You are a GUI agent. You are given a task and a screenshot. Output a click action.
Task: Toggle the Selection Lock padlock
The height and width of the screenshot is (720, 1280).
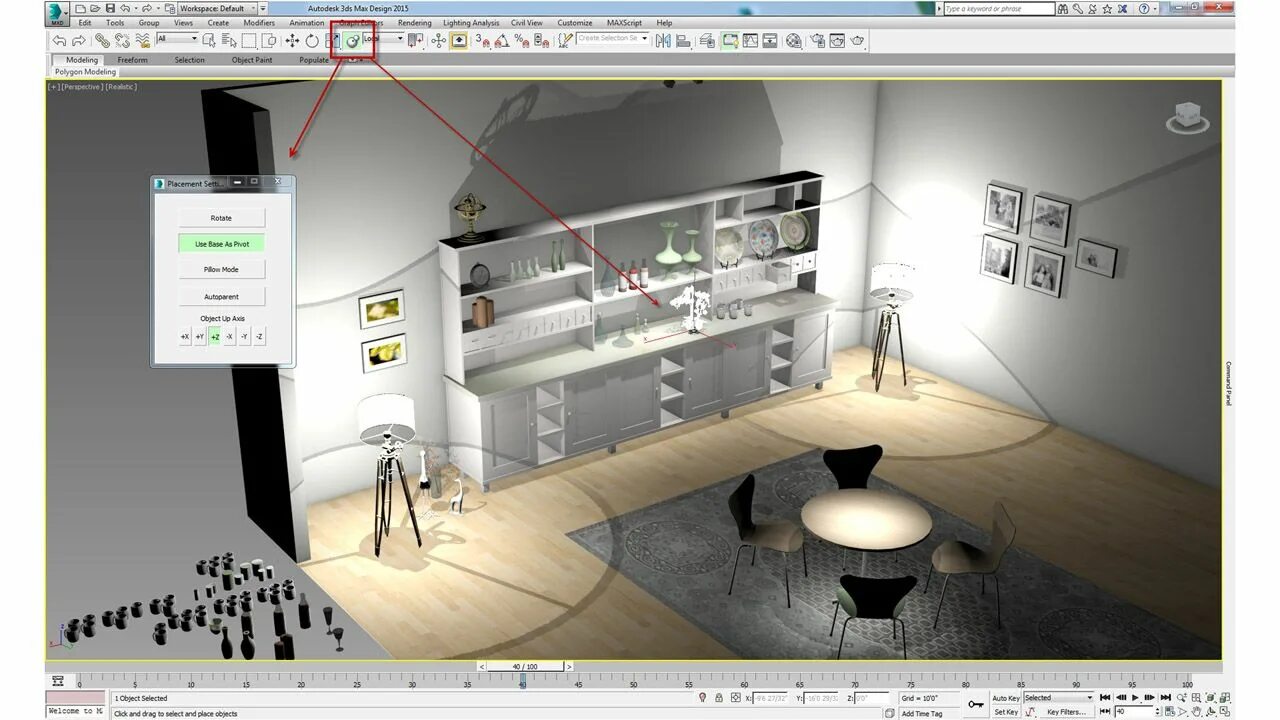click(x=719, y=698)
